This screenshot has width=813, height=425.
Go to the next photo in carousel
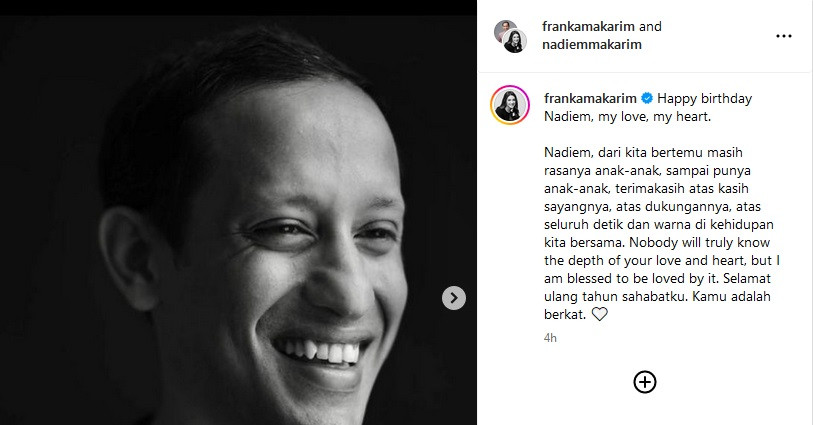click(454, 297)
